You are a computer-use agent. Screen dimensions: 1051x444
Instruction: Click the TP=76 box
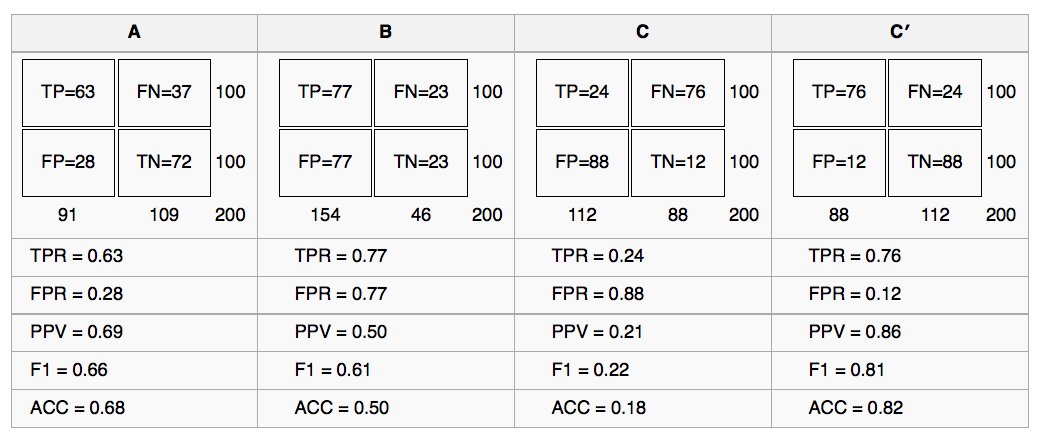[839, 92]
